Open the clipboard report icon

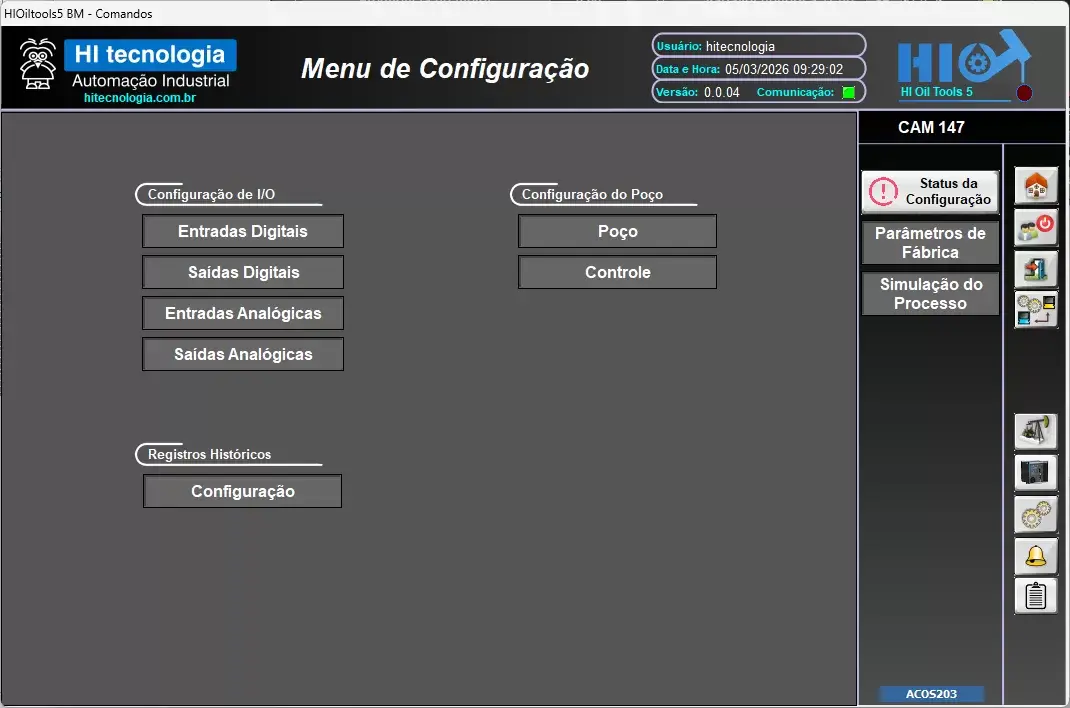tap(1036, 596)
